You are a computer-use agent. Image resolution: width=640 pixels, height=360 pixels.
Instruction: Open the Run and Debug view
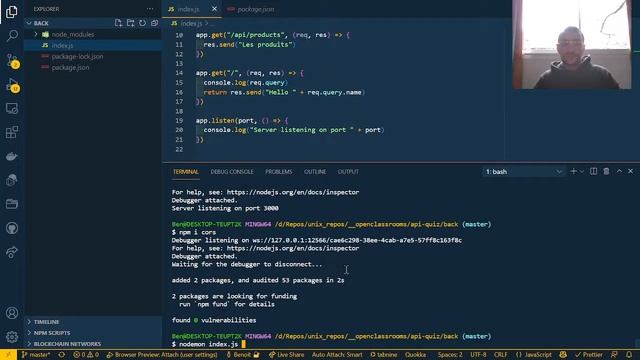pyautogui.click(x=12, y=85)
